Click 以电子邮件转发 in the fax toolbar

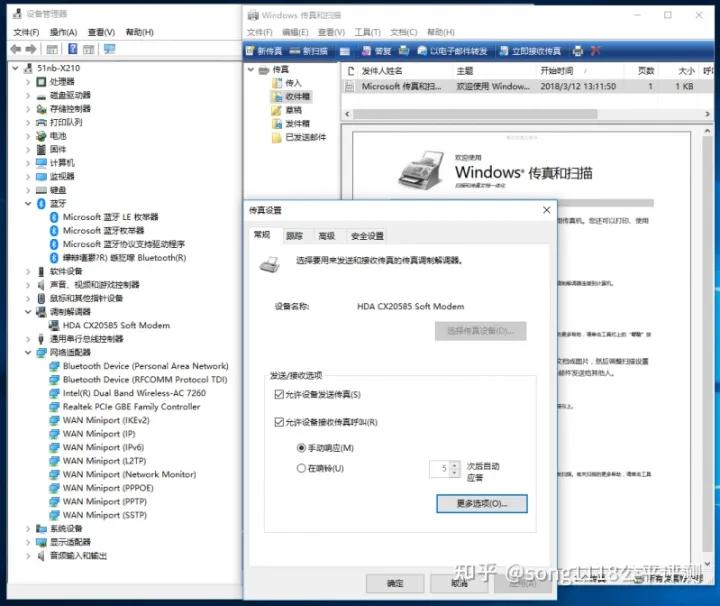pos(452,51)
